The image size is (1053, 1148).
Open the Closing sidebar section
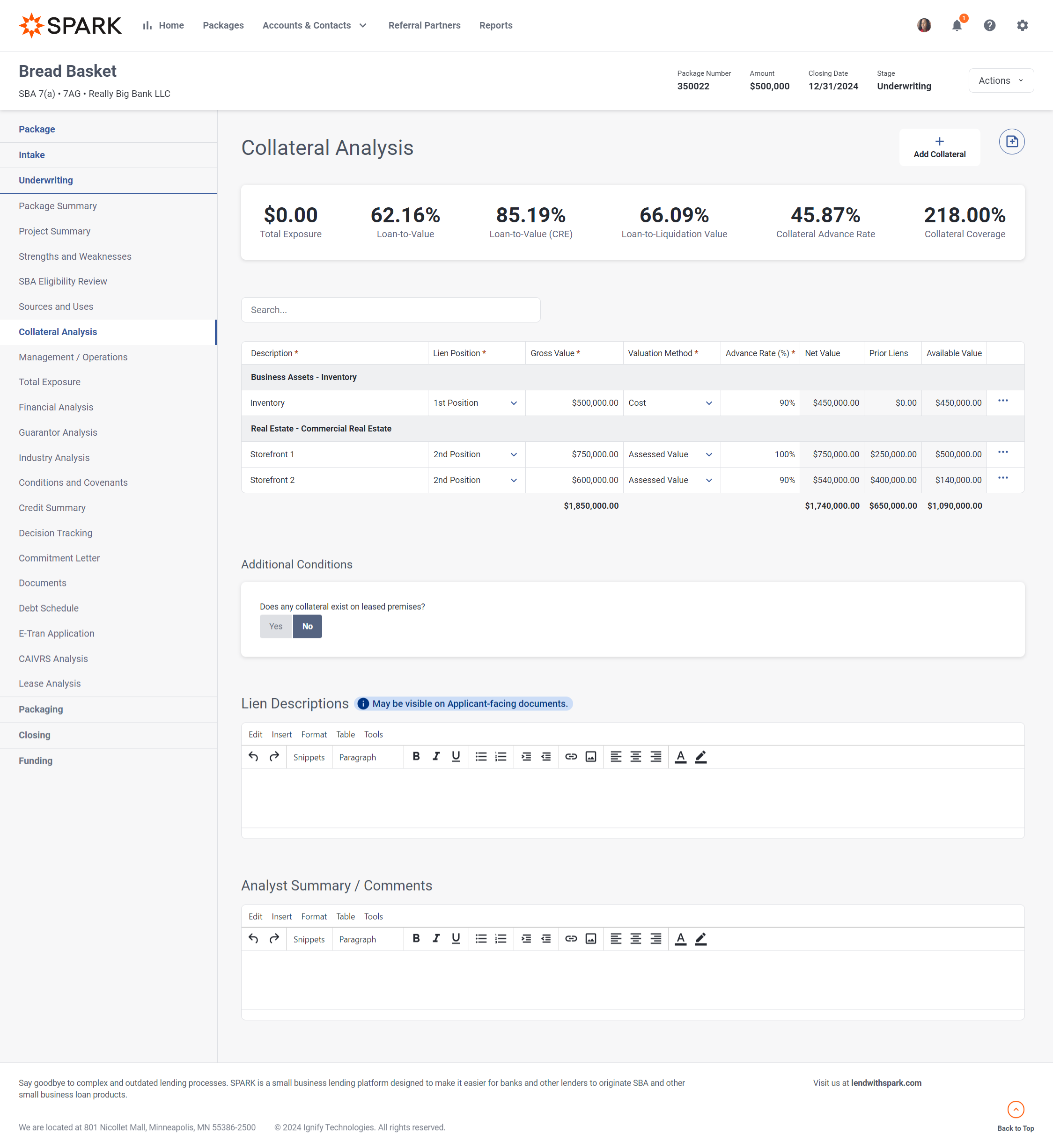click(35, 735)
